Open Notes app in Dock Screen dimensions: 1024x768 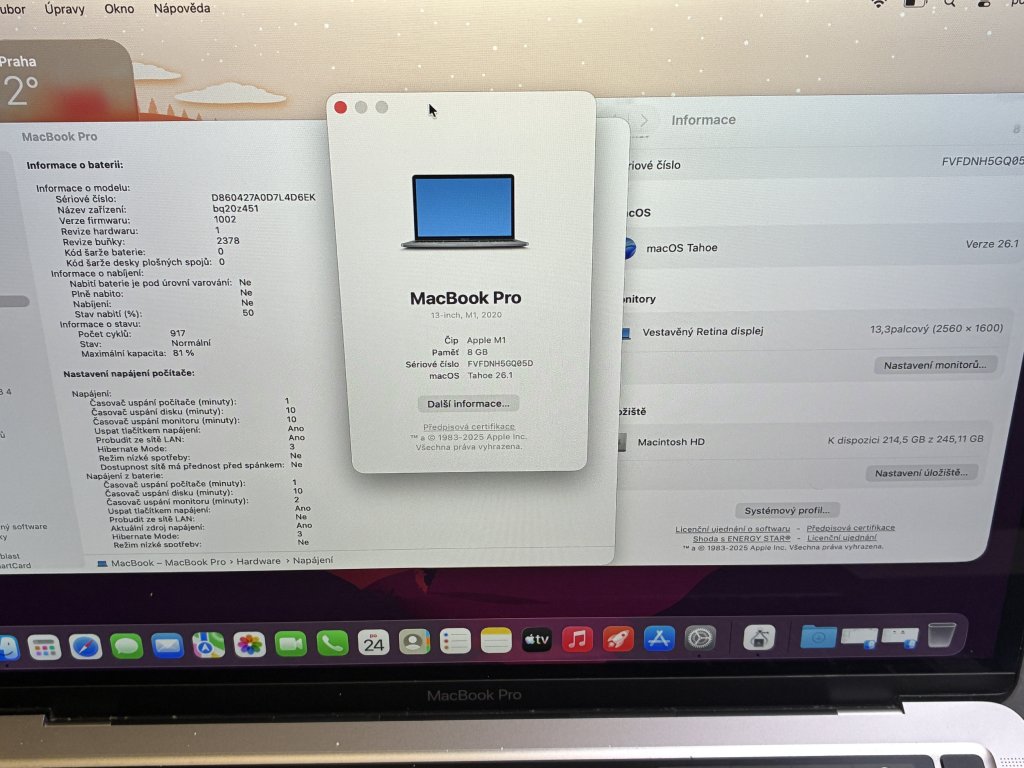pyautogui.click(x=496, y=641)
